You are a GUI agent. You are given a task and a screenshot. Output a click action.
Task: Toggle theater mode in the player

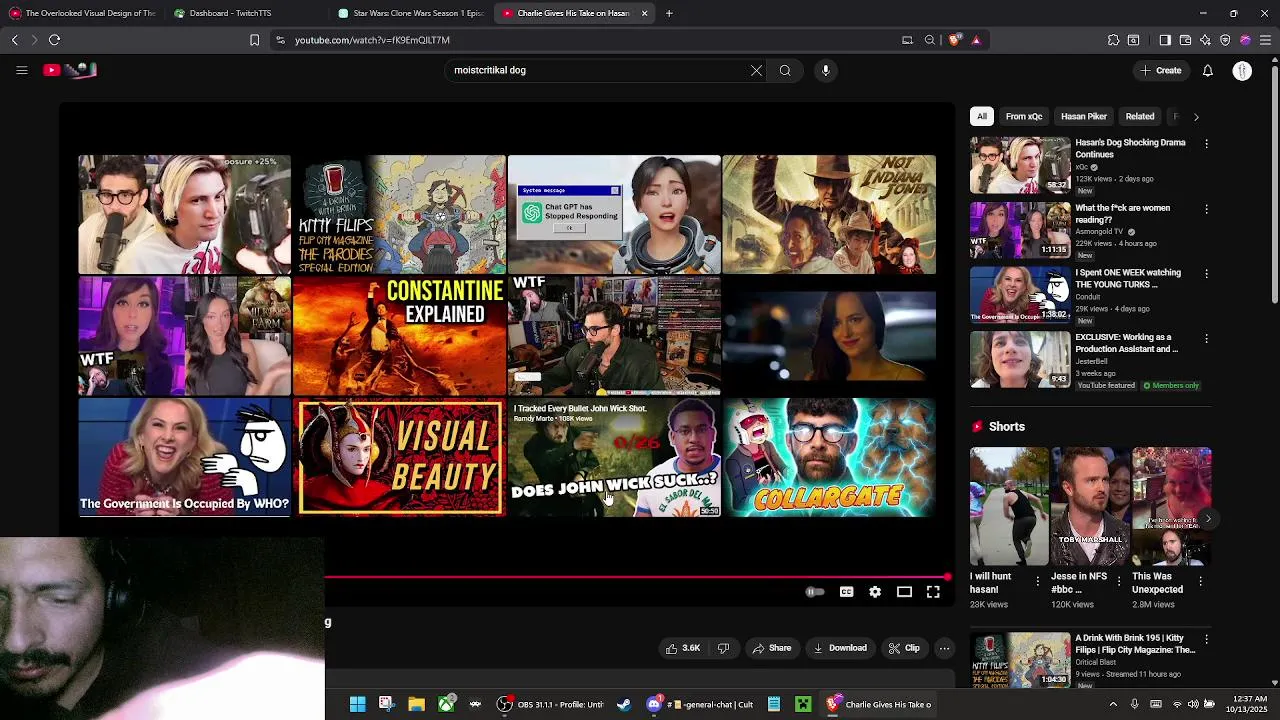click(904, 592)
